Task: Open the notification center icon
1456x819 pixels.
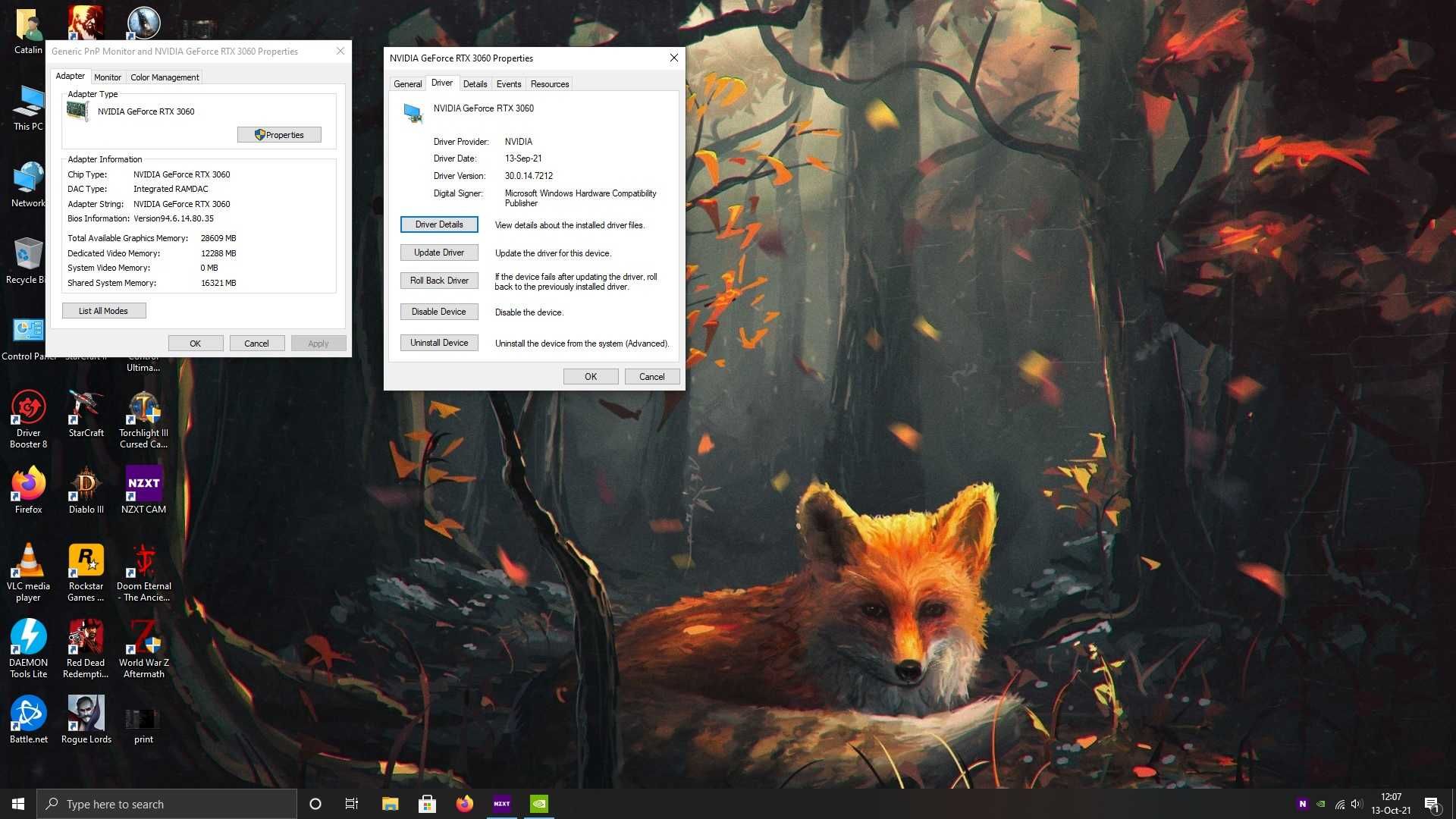Action: pos(1432,804)
